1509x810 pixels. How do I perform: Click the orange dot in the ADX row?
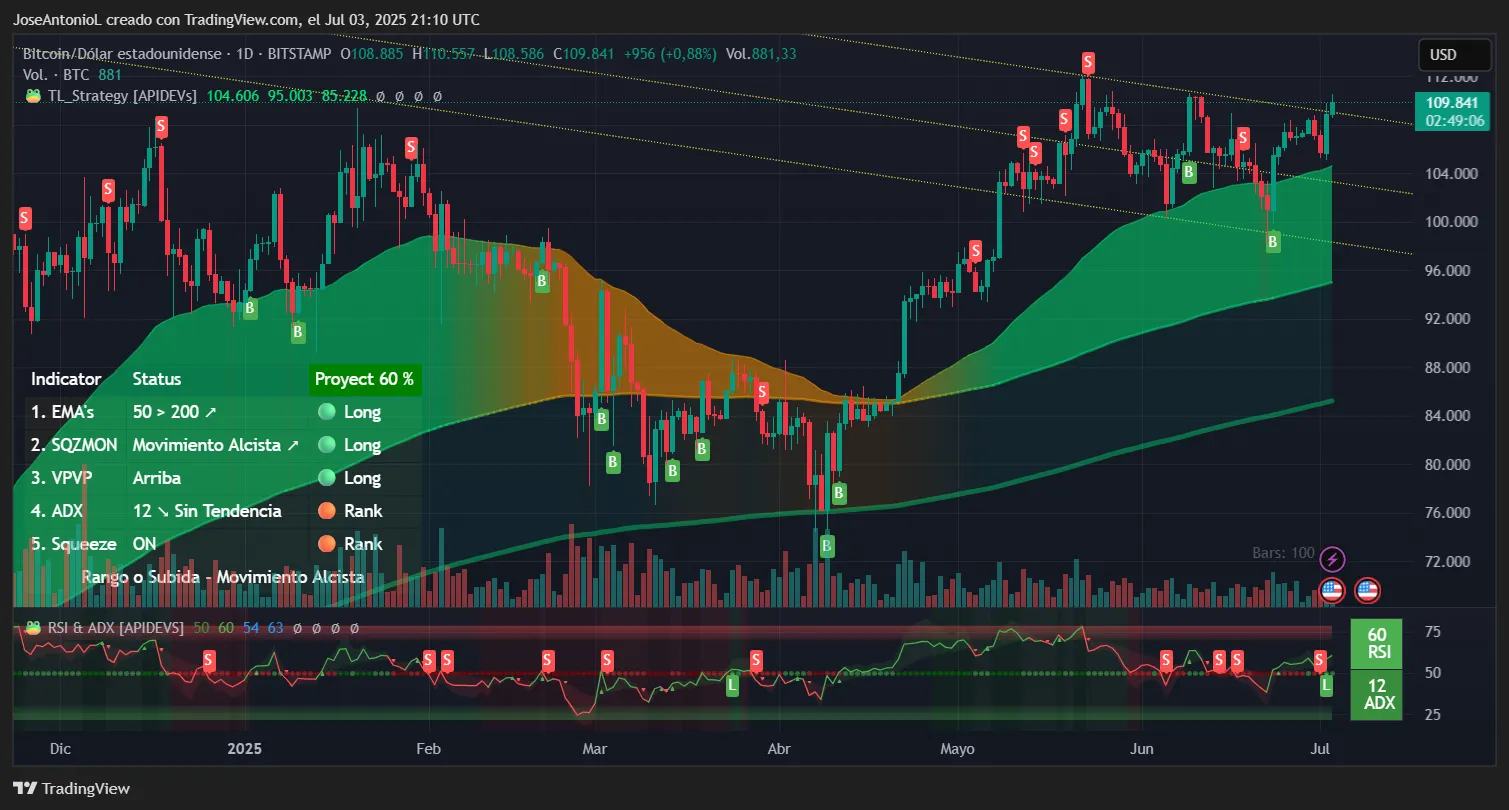tap(326, 511)
